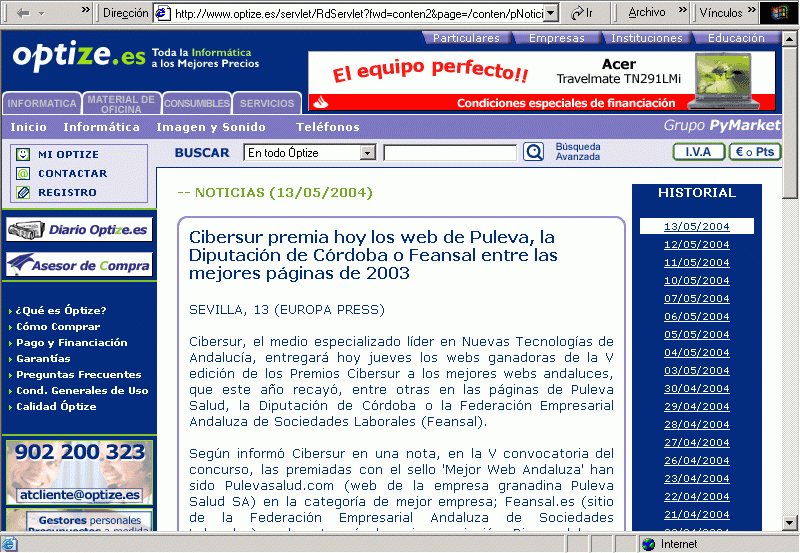The height and width of the screenshot is (553, 800).
Task: Open Pago y Financiación link
Action: [71, 342]
